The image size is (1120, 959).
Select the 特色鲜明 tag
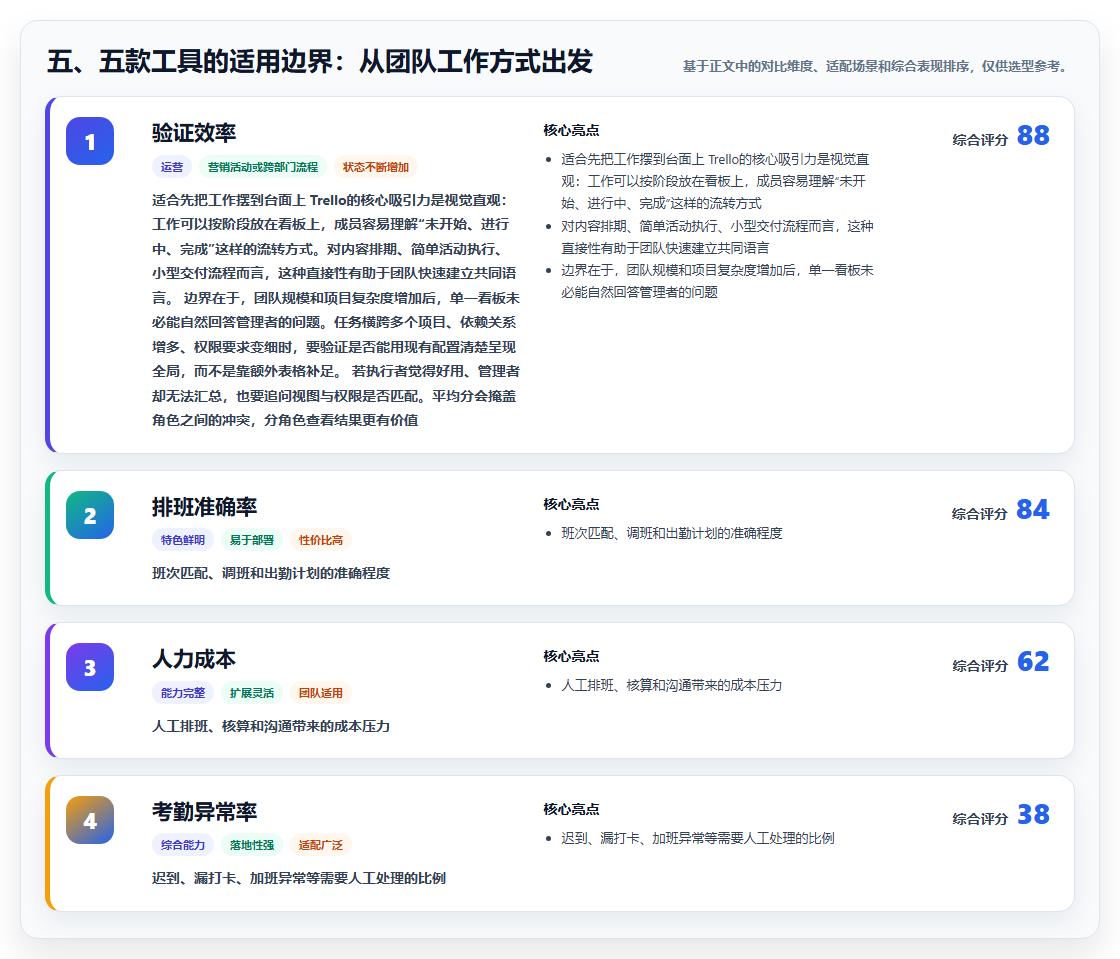pos(183,540)
